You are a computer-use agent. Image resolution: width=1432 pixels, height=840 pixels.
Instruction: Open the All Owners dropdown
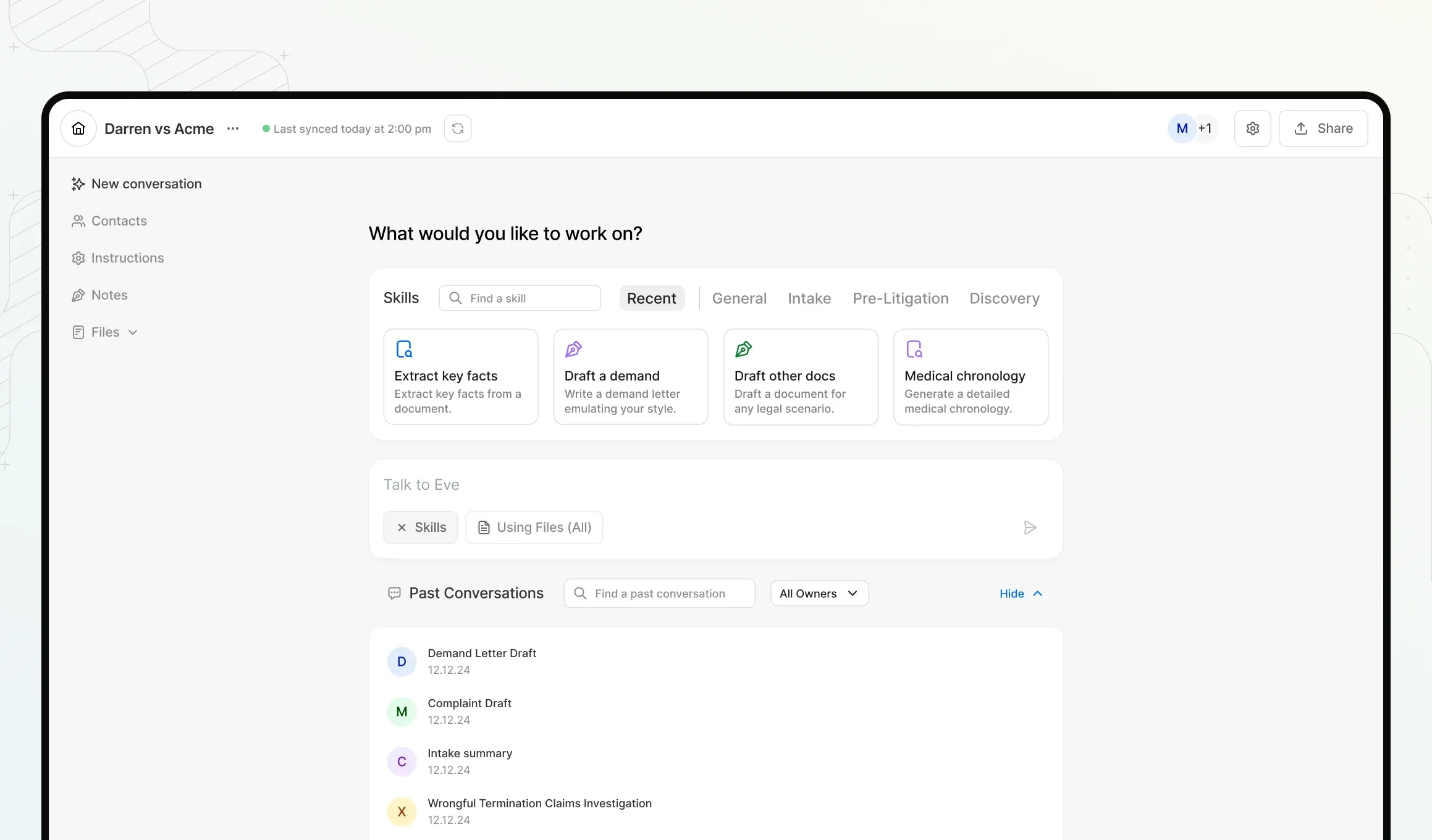[x=819, y=594]
